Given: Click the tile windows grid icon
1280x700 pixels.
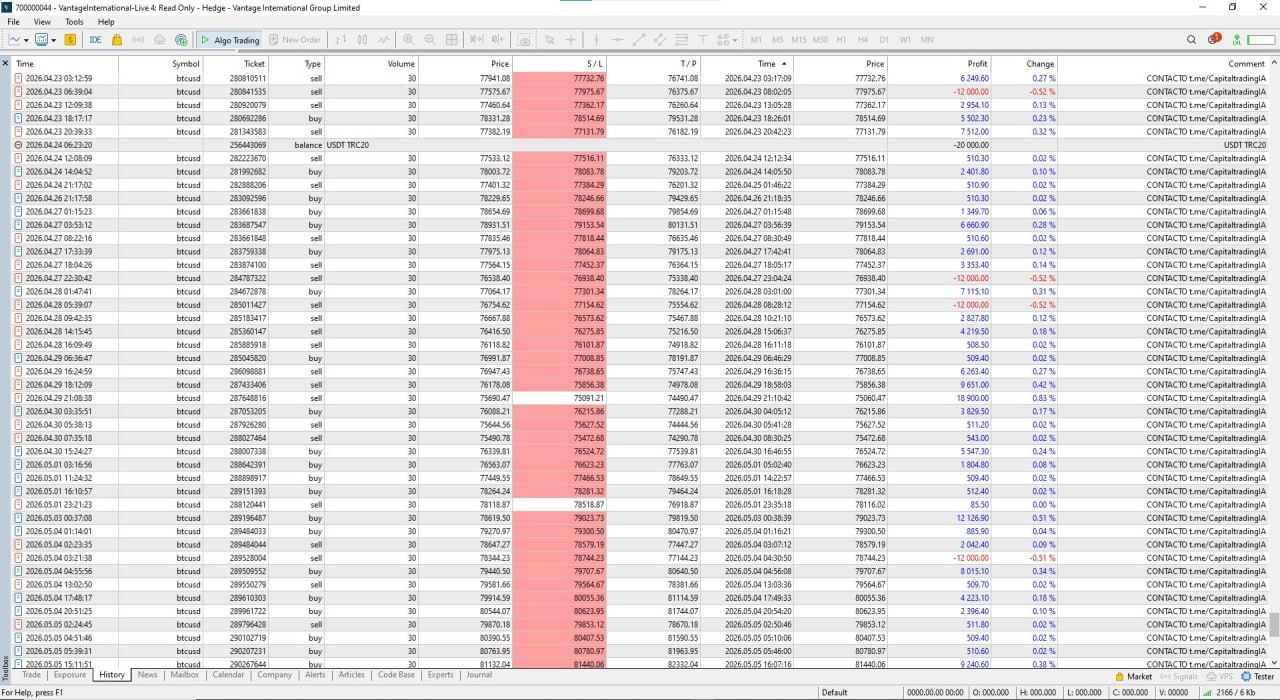Looking at the screenshot, I should pyautogui.click(x=452, y=40).
